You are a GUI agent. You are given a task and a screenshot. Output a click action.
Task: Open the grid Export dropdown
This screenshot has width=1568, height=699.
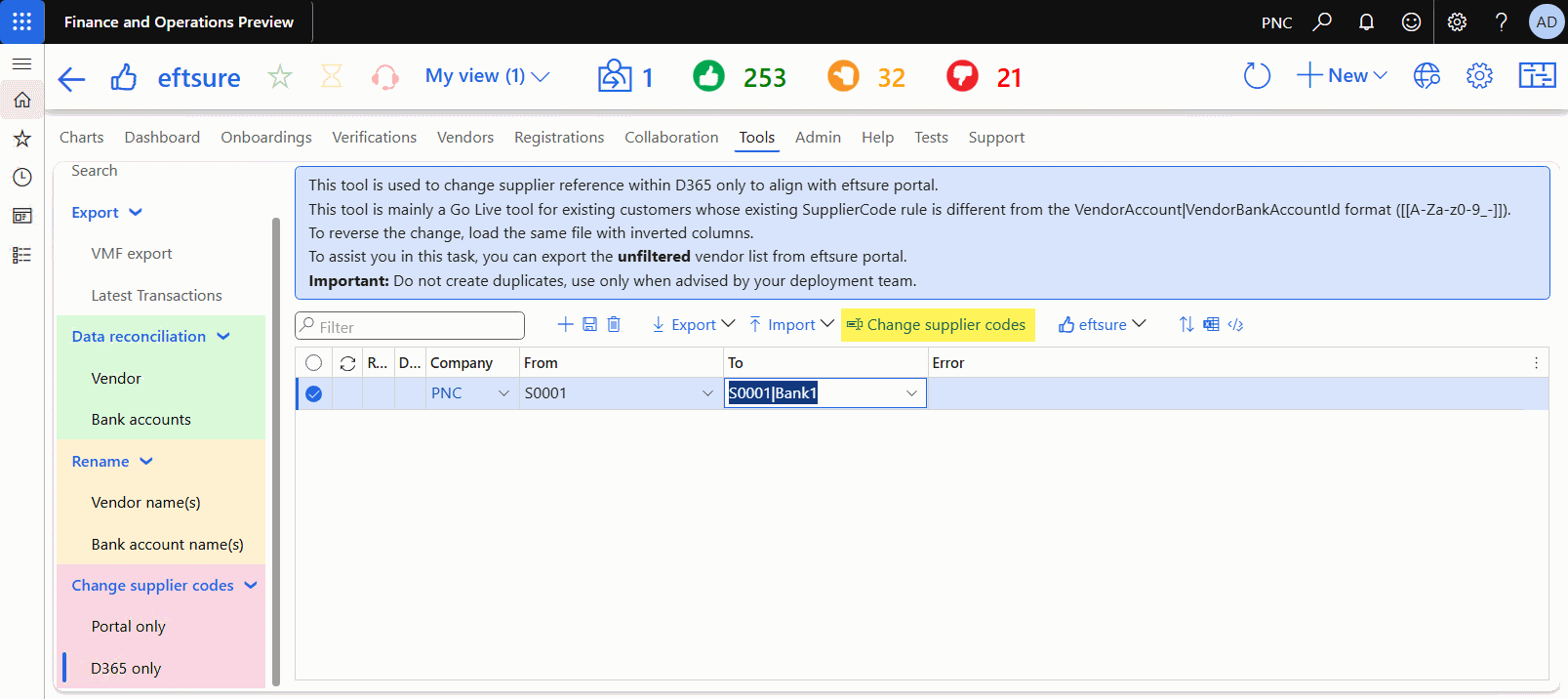click(x=693, y=324)
